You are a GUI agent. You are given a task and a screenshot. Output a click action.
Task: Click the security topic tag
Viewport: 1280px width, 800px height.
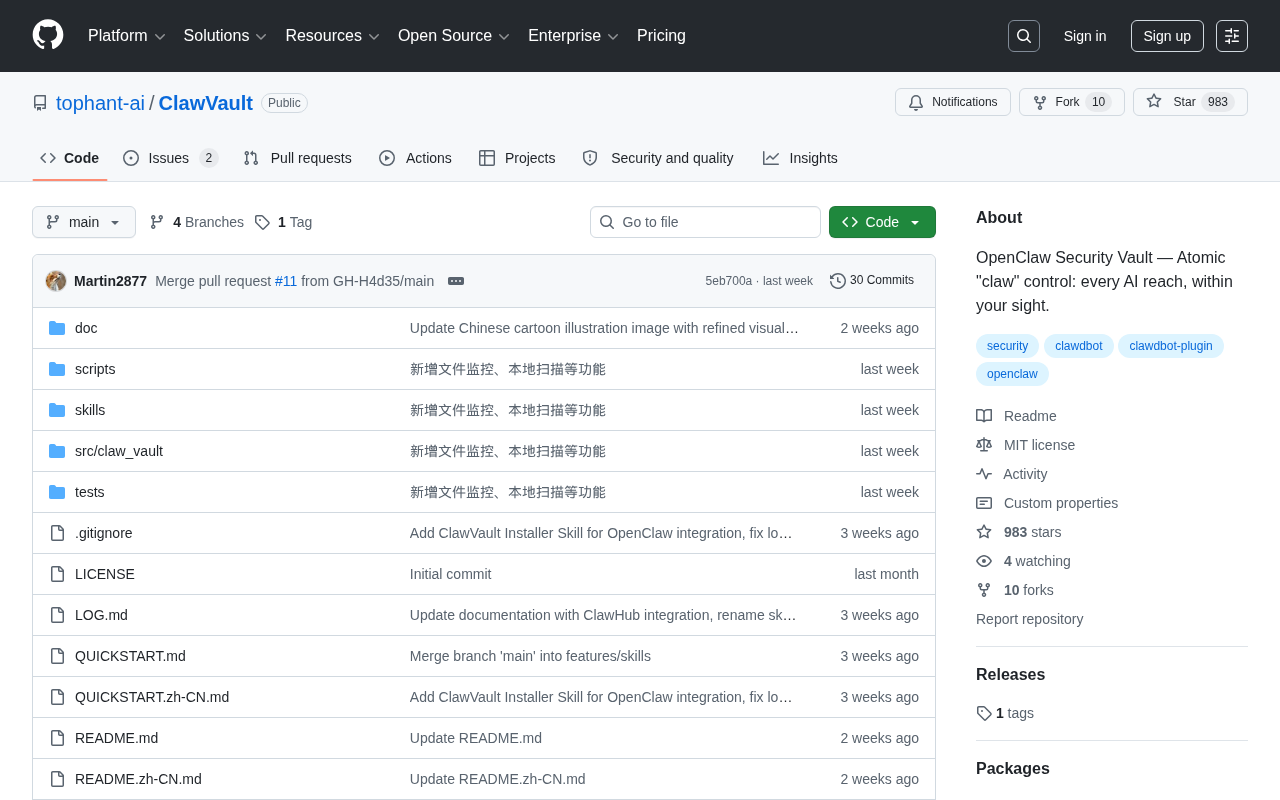pos(1007,345)
